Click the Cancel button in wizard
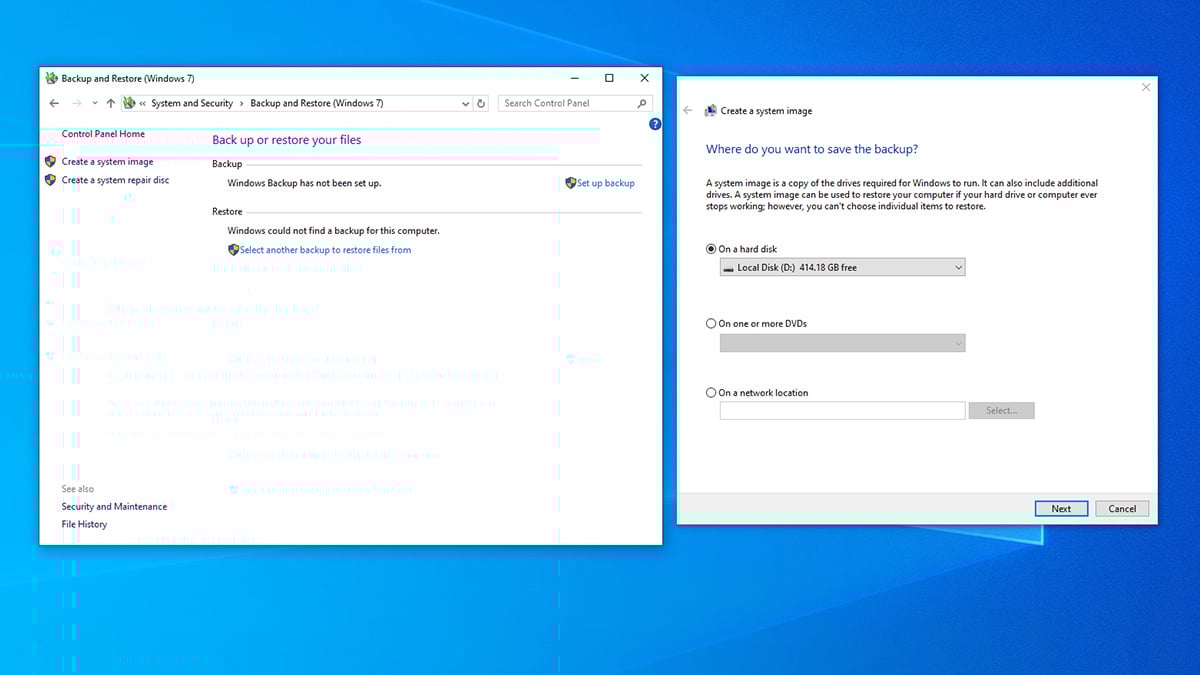 pos(1122,508)
